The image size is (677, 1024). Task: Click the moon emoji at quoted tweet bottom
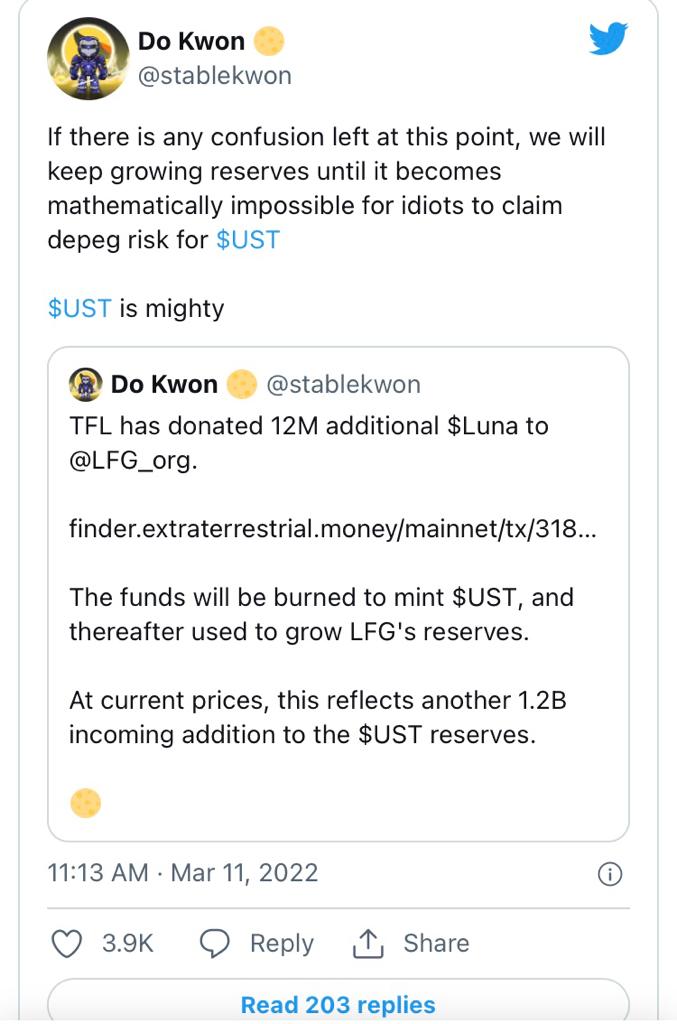pyautogui.click(x=86, y=803)
